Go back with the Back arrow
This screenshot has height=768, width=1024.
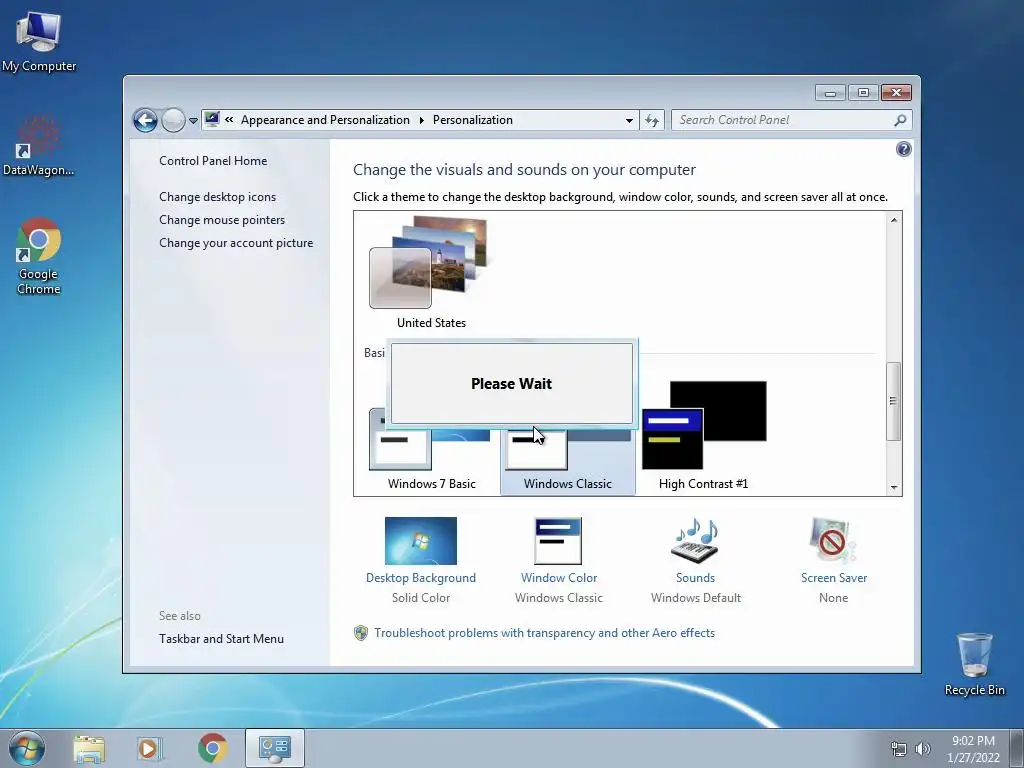point(145,120)
